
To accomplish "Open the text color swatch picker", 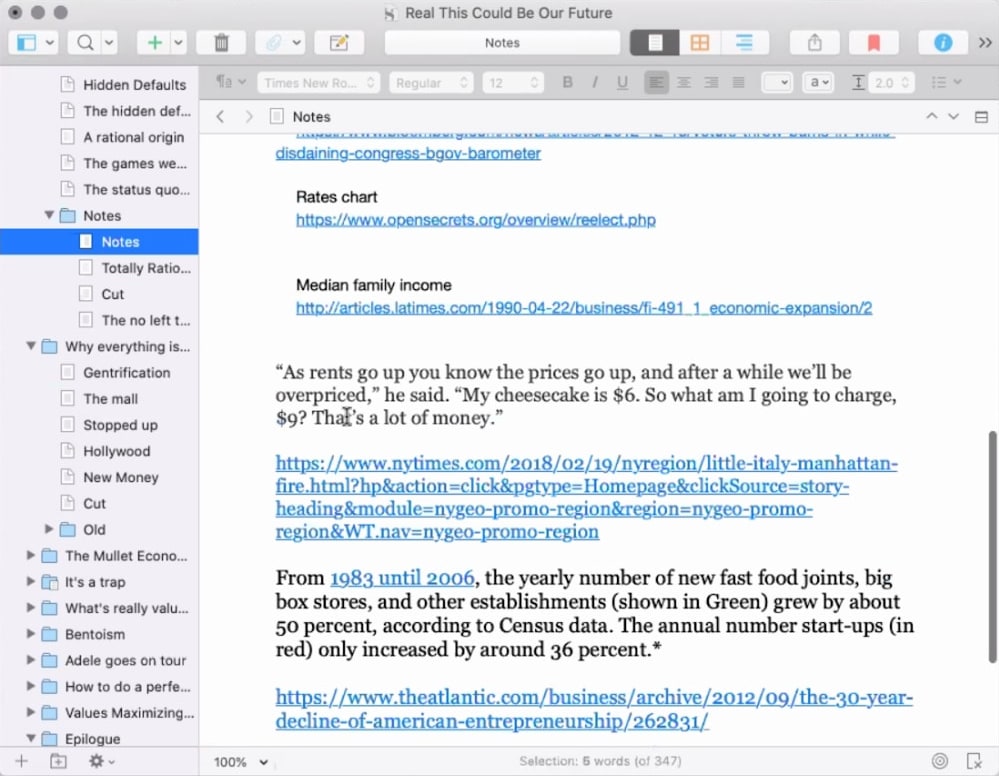I will pos(777,83).
